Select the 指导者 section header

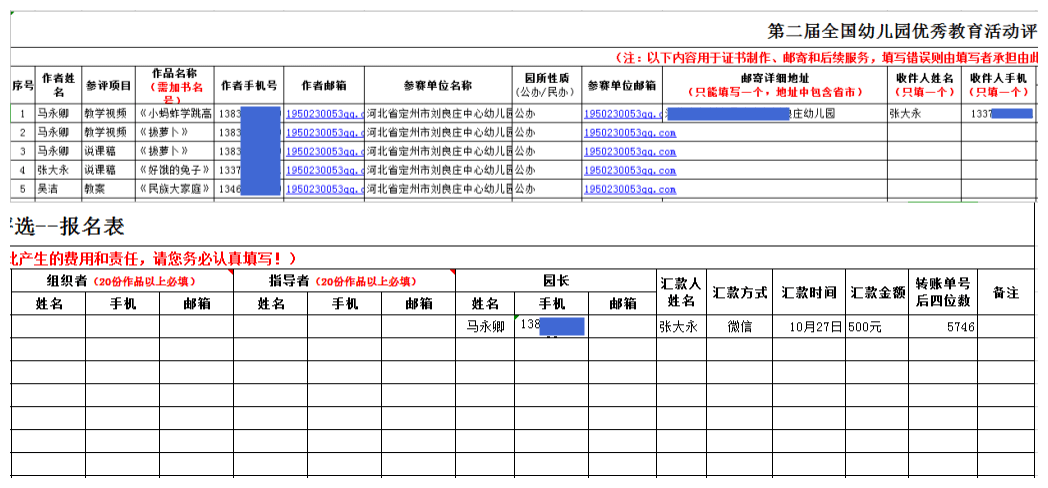click(344, 281)
